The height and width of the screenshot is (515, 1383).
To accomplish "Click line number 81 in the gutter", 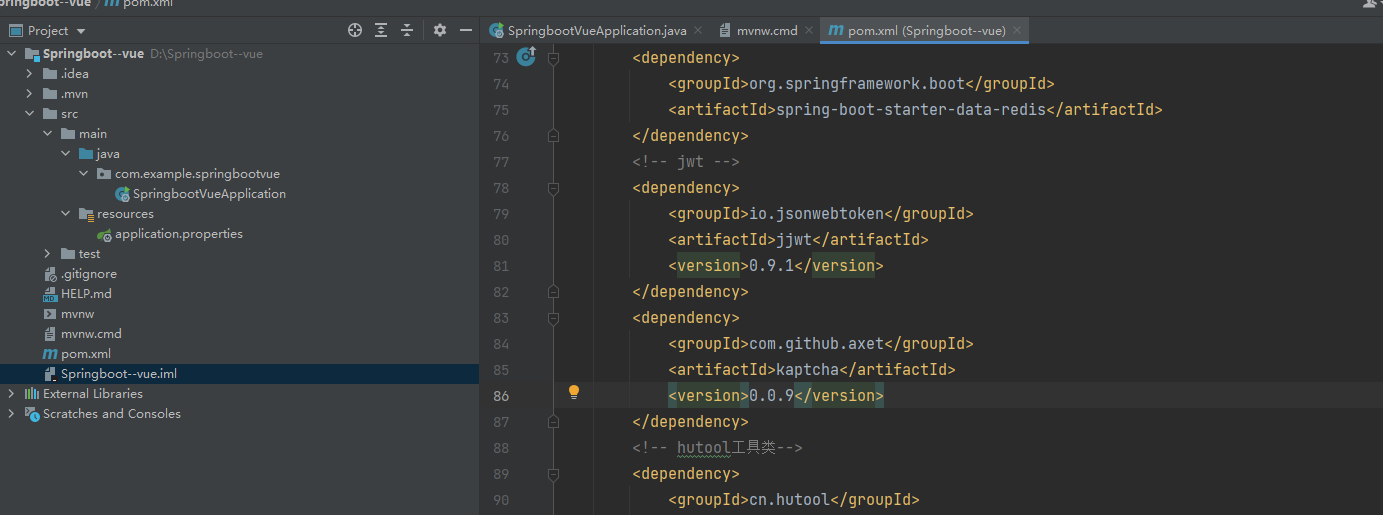I will coord(499,266).
